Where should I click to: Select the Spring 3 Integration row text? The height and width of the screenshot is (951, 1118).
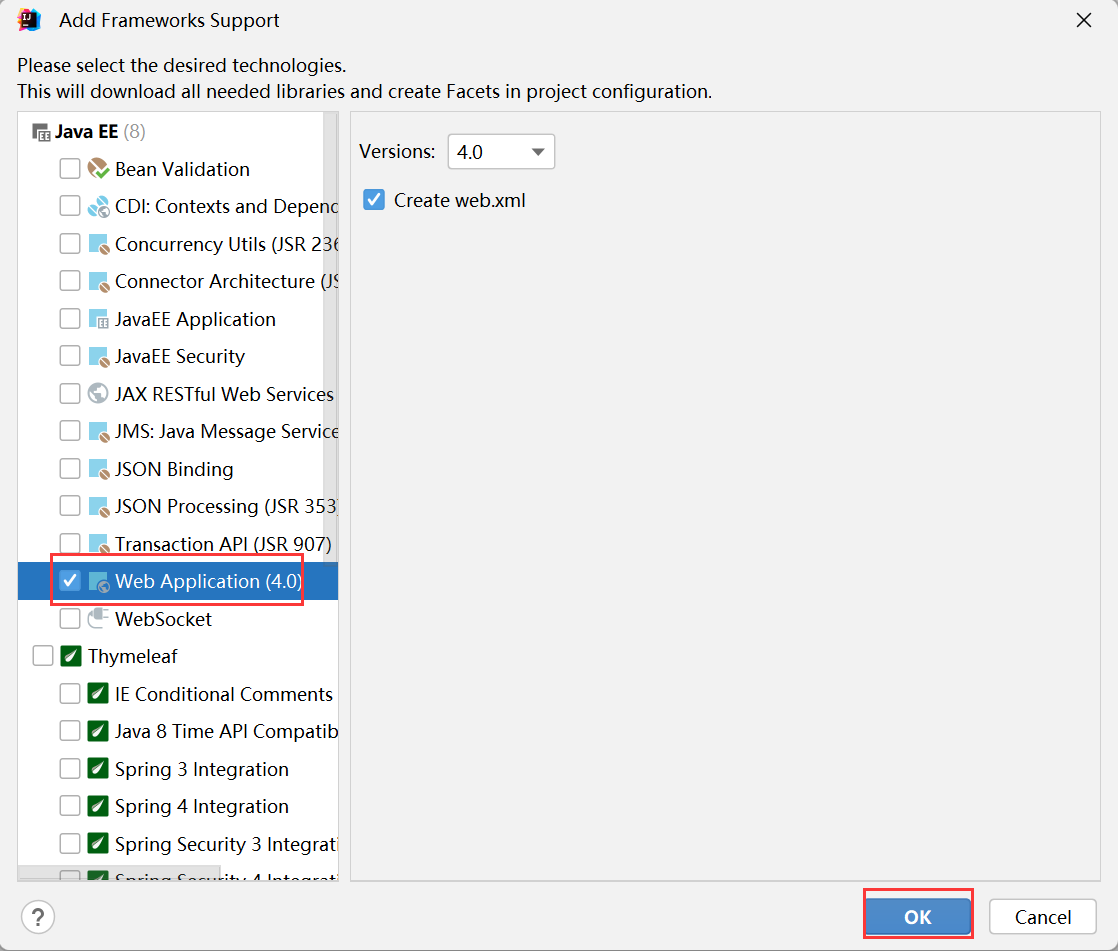[x=202, y=770]
